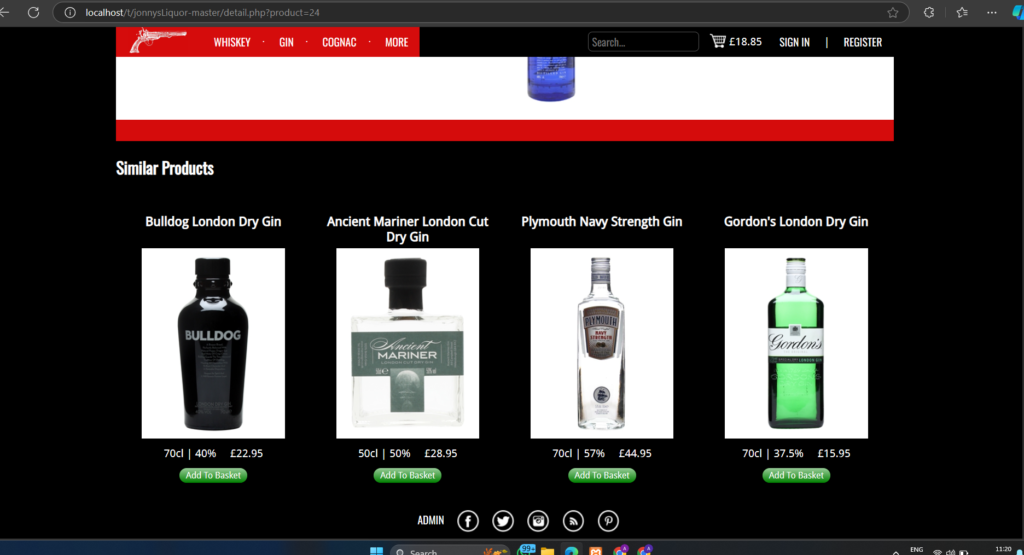Viewport: 1024px width, 555px height.
Task: Select the £22.95 Bulldog price
Action: [246, 453]
